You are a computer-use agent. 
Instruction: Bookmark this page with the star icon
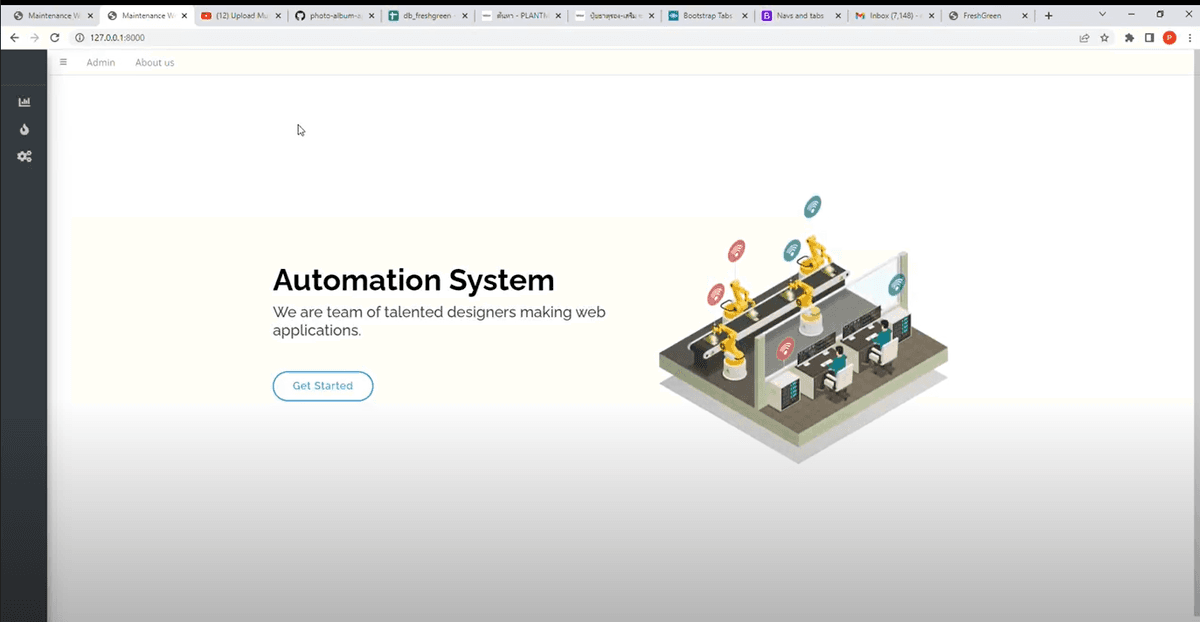[x=1105, y=37]
